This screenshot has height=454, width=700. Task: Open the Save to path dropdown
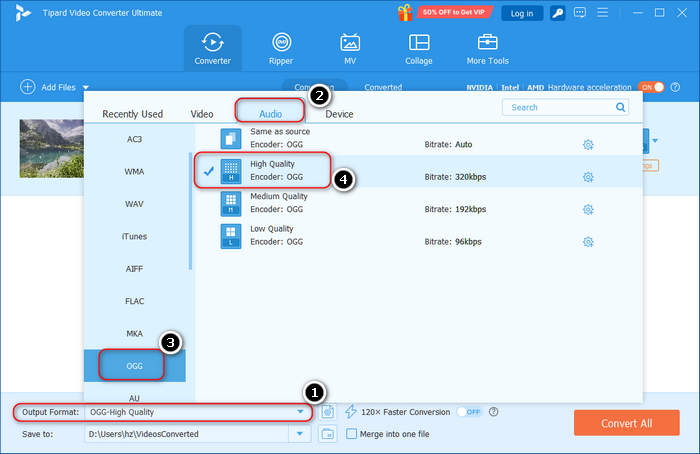(300, 433)
